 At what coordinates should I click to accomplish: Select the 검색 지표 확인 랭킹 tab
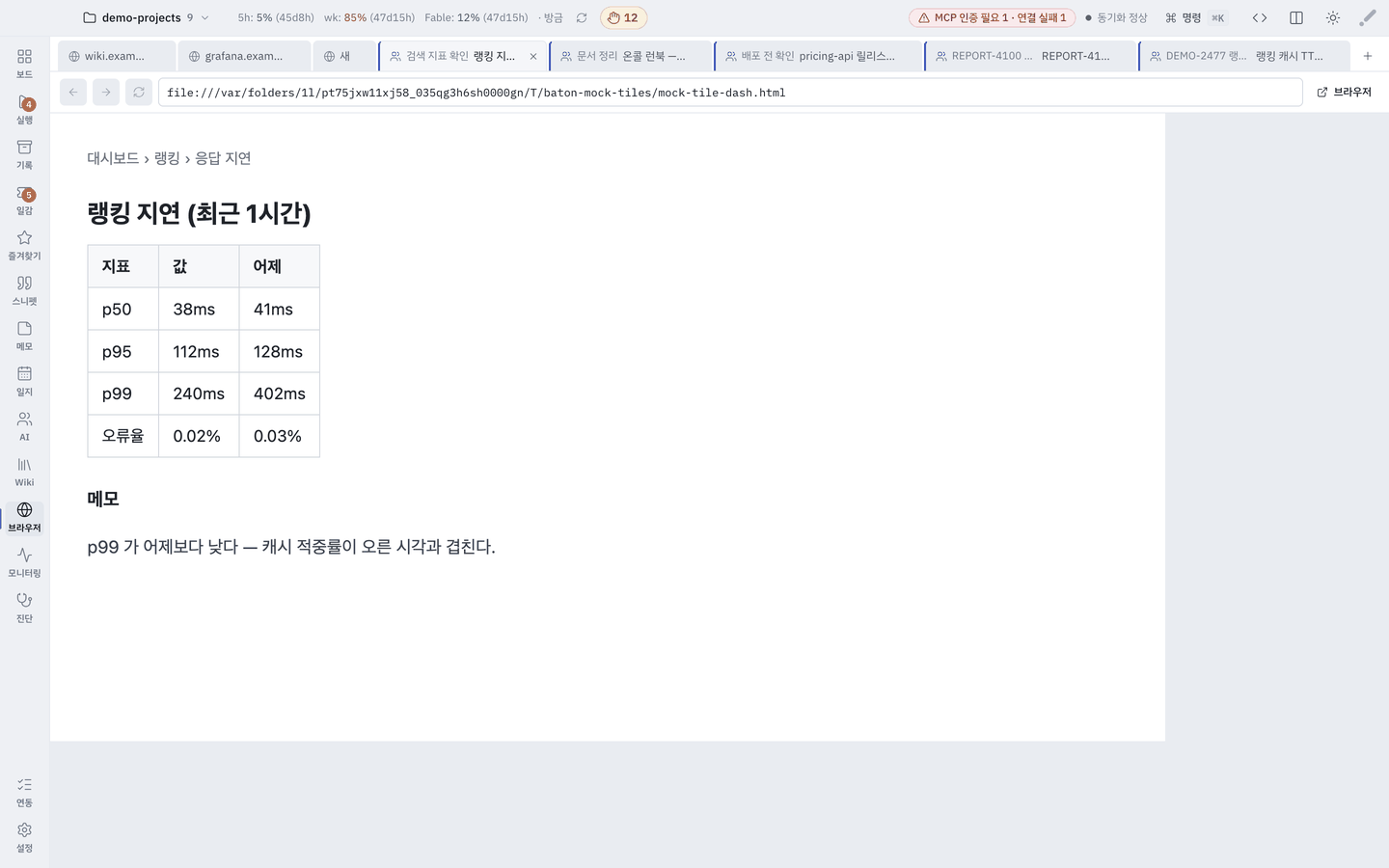[463, 56]
